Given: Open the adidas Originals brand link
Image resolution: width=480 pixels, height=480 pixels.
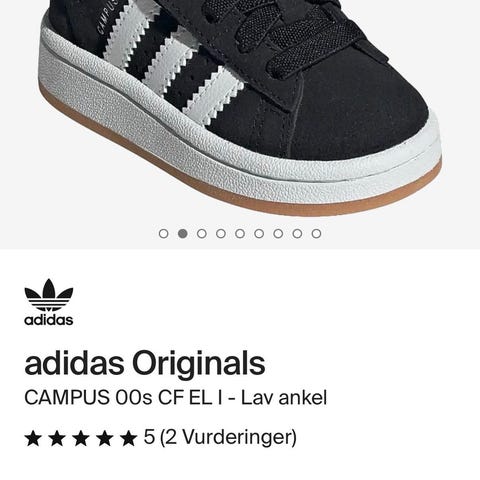Looking at the screenshot, I should pyautogui.click(x=145, y=364).
